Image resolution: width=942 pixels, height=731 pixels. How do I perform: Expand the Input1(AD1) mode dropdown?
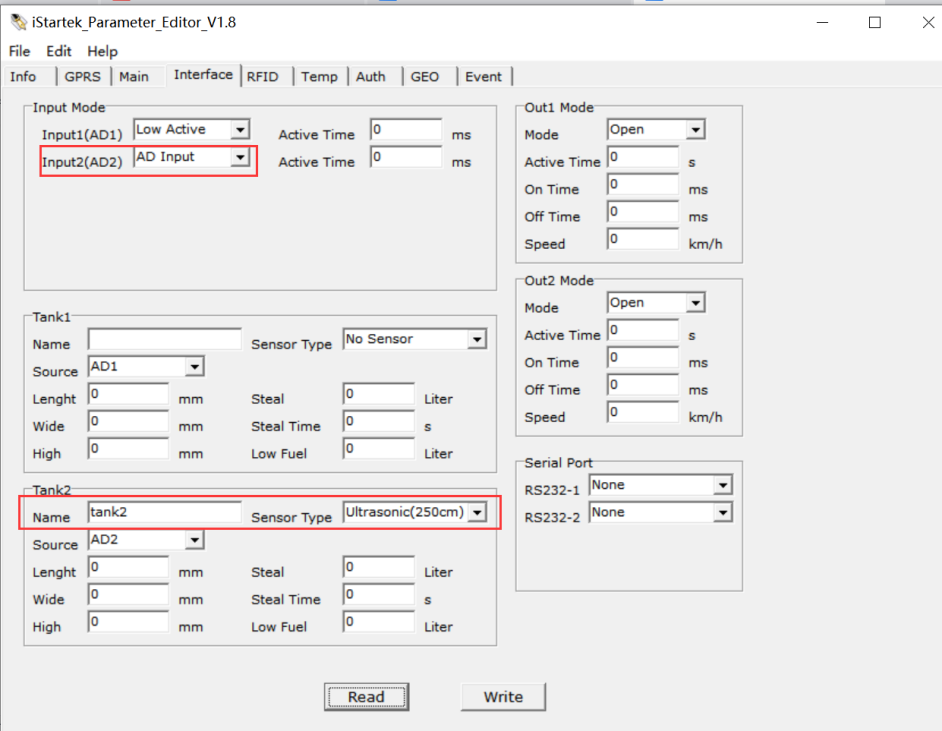point(239,130)
